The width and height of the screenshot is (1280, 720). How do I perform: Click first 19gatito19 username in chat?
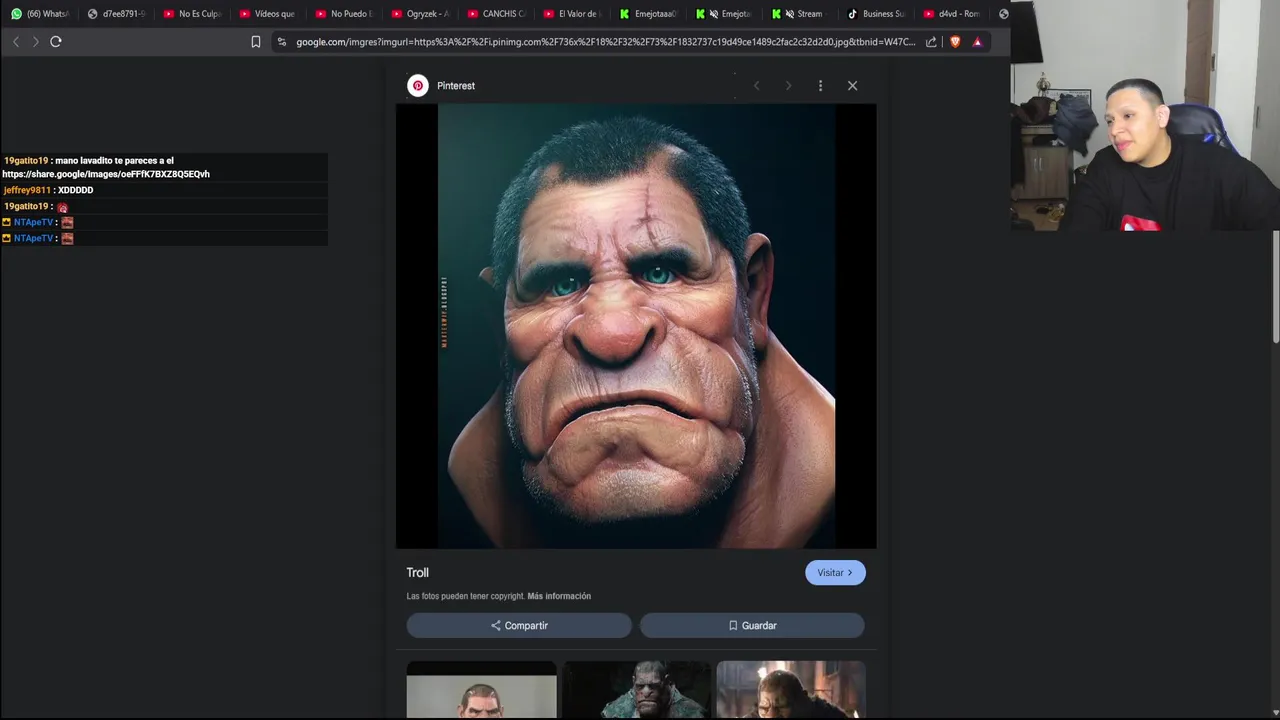click(26, 161)
